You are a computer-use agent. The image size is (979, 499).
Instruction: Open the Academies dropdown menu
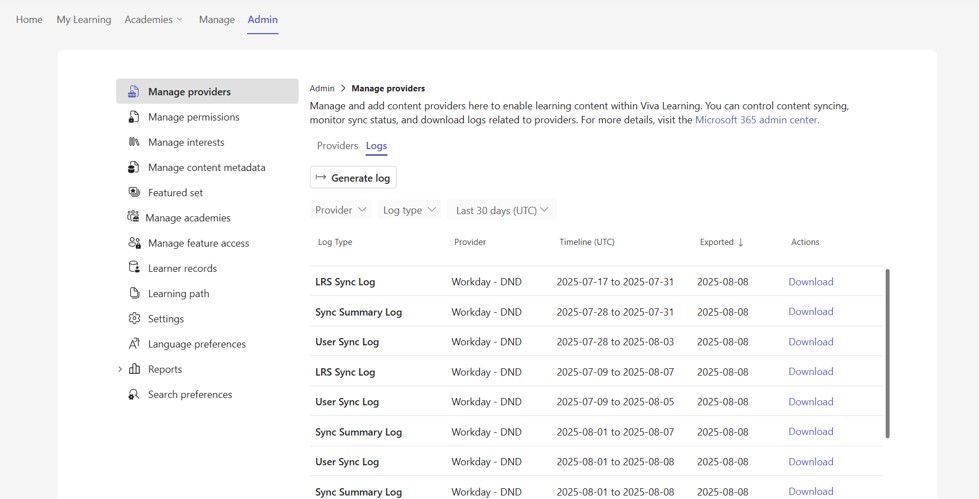click(154, 19)
